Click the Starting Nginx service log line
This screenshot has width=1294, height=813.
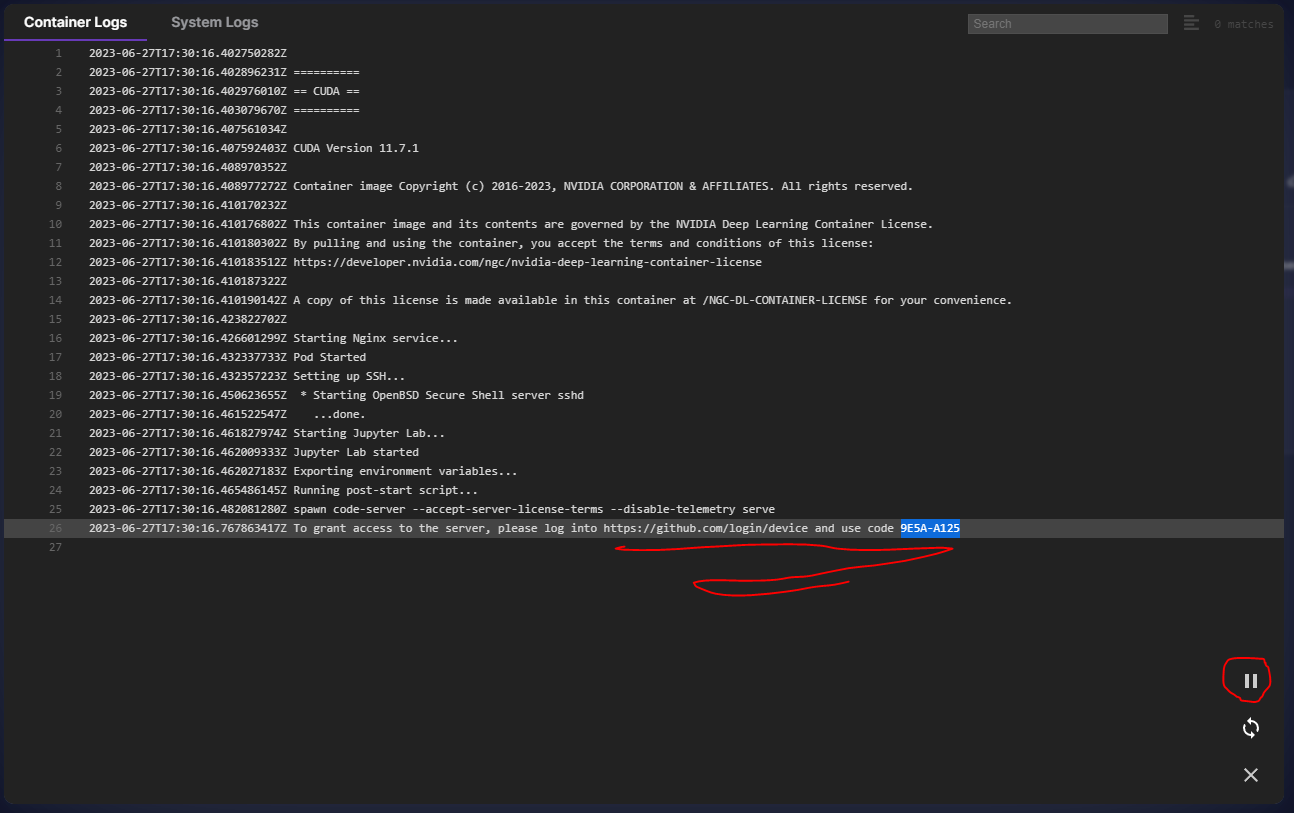pos(375,338)
